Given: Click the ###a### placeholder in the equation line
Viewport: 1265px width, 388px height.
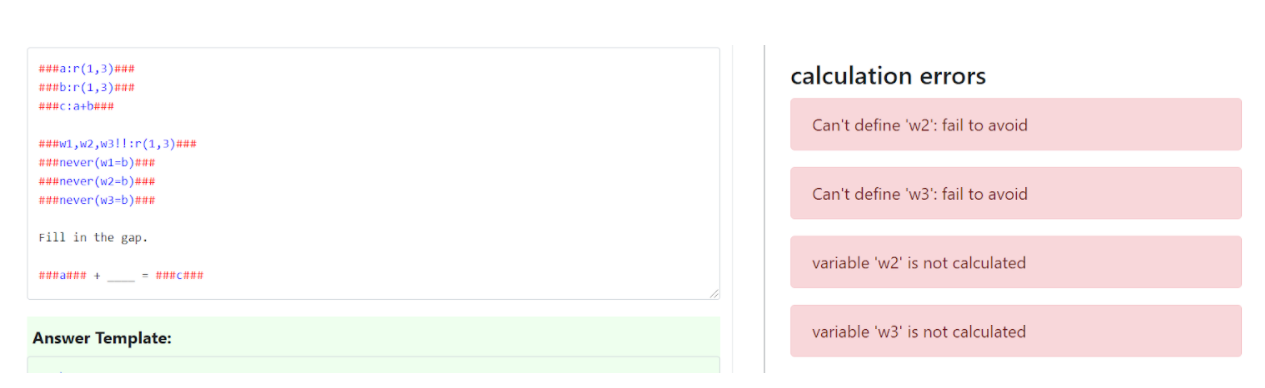Looking at the screenshot, I should [63, 275].
